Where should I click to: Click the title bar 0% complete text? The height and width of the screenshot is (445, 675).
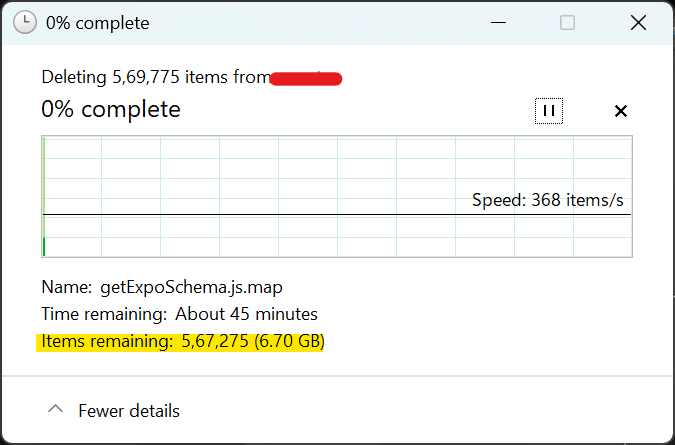[x=98, y=23]
